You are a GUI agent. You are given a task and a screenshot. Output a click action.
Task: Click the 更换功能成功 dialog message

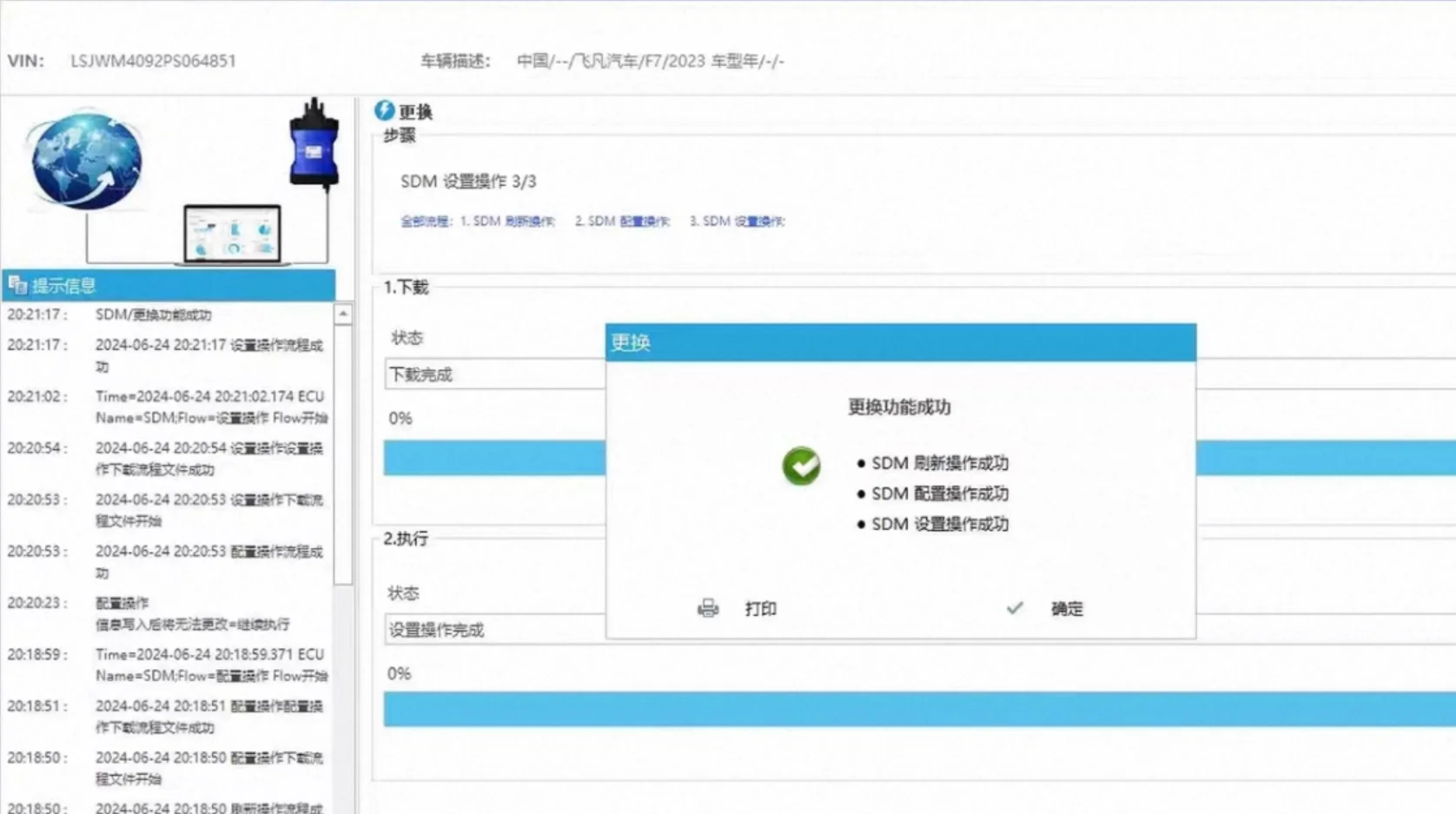[899, 407]
